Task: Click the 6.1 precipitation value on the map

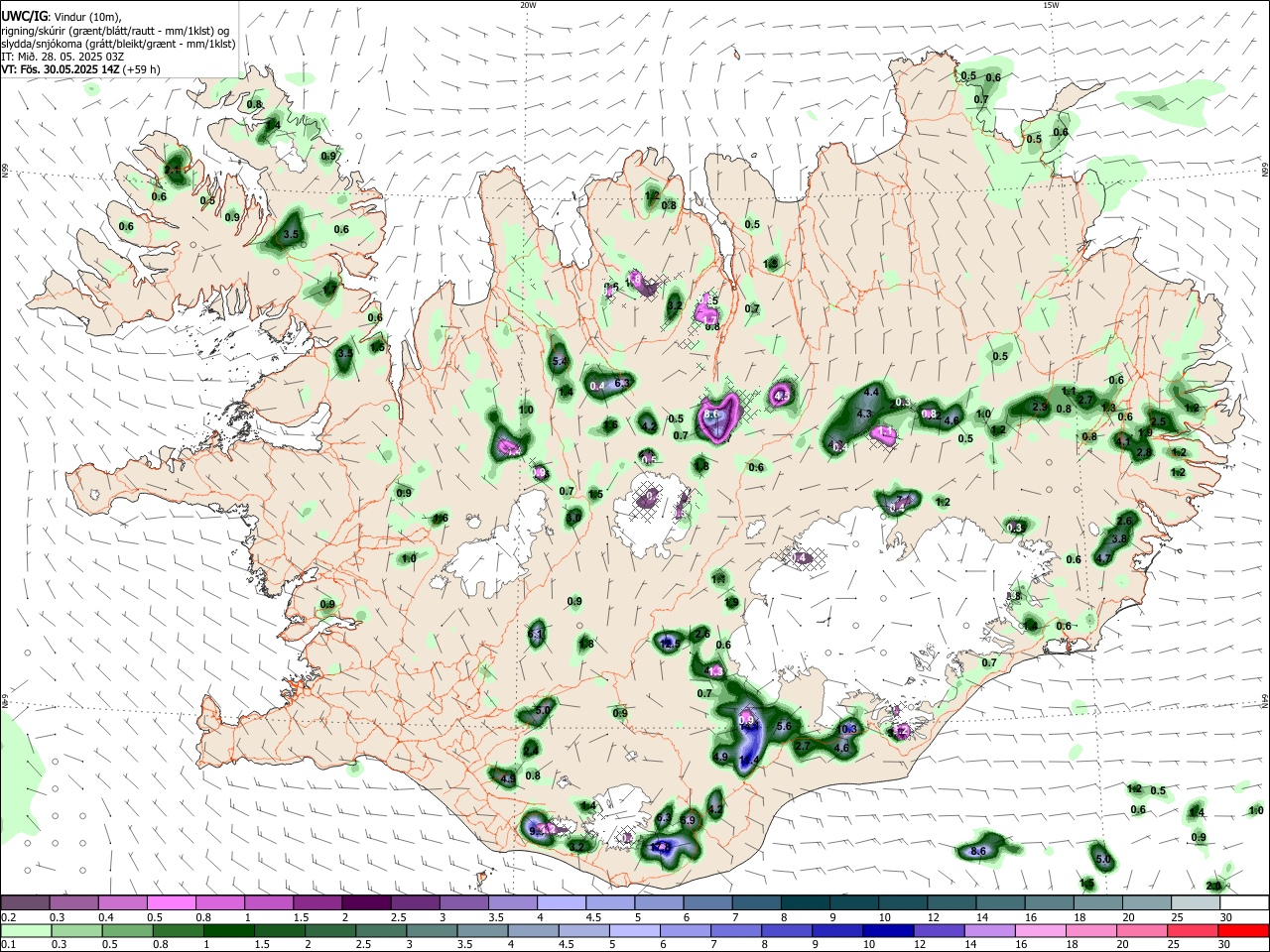Action: point(537,633)
